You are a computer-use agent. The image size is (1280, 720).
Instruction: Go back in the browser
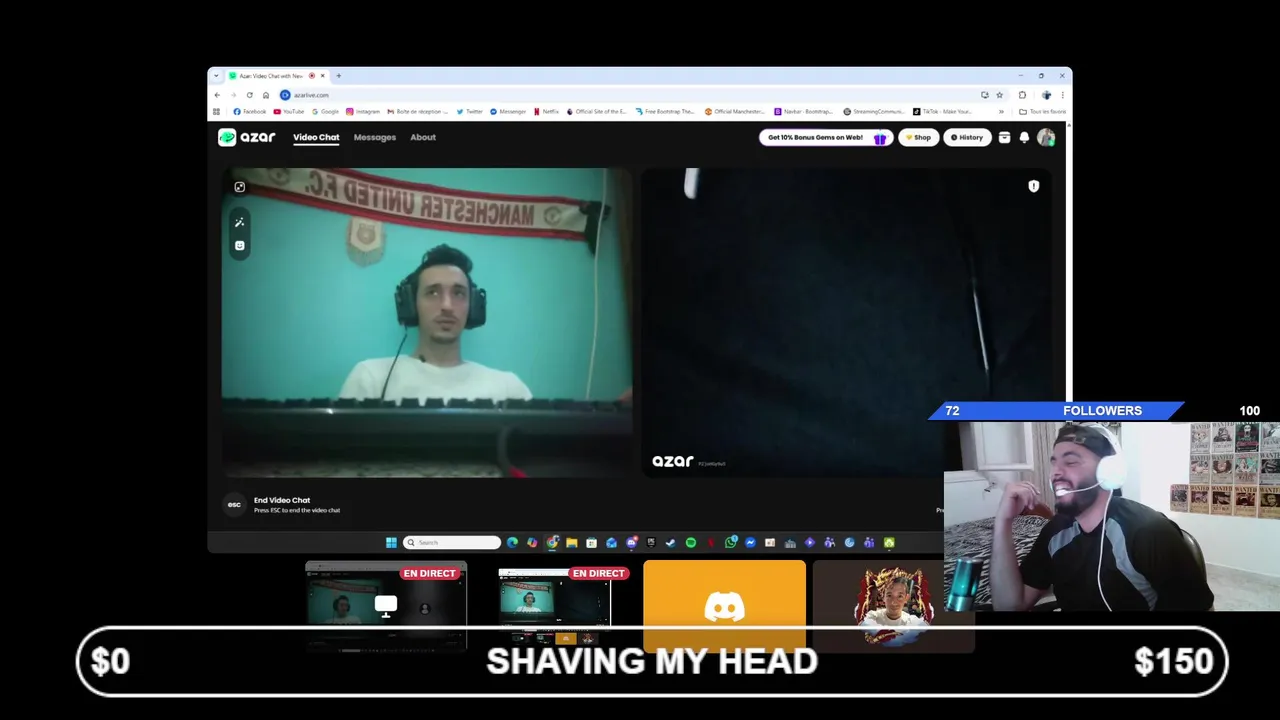coord(217,95)
